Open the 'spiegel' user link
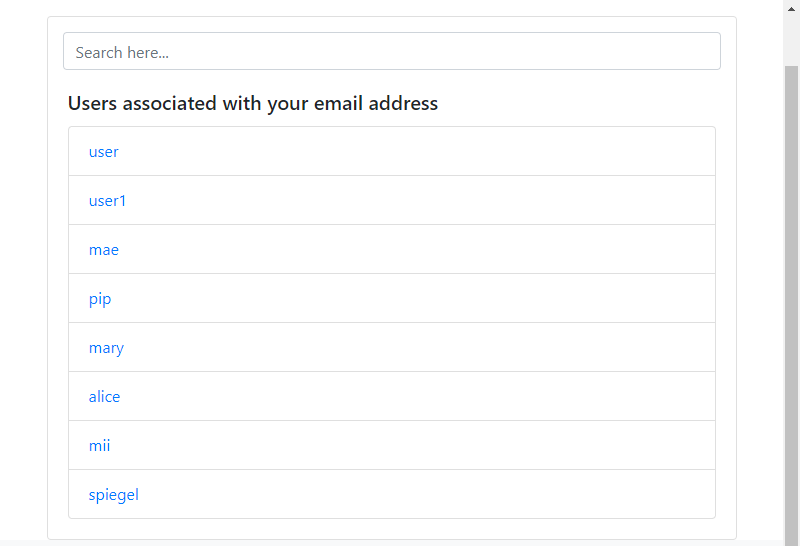The height and width of the screenshot is (546, 800). tap(113, 495)
